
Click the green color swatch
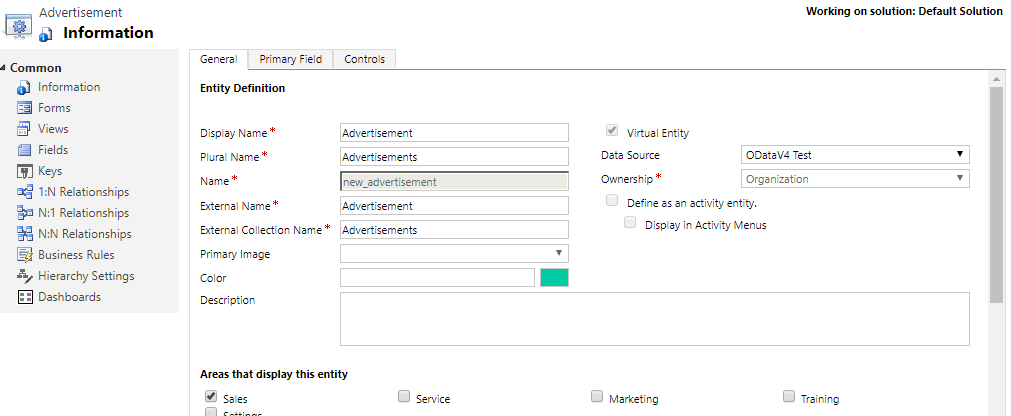pyautogui.click(x=555, y=277)
